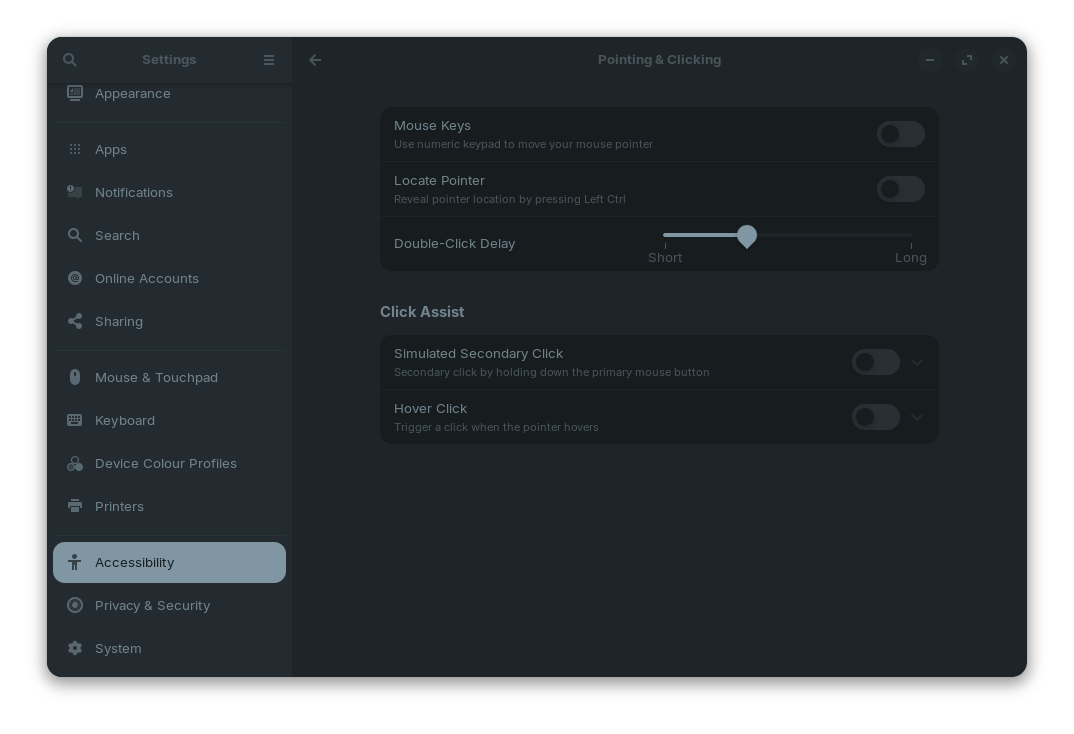
Task: Switch to the System settings page
Action: pyautogui.click(x=118, y=648)
